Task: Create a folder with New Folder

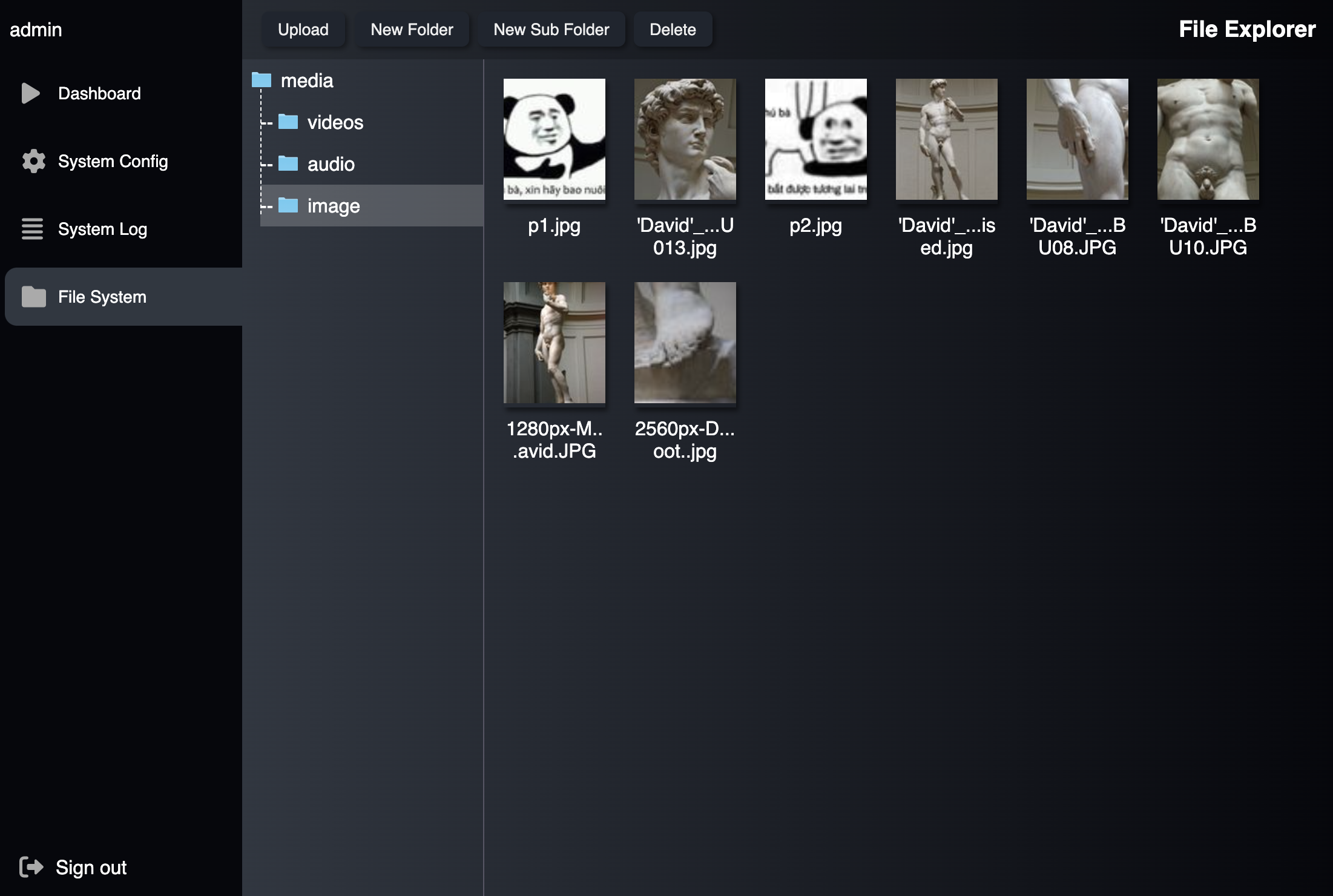Action: tap(412, 30)
